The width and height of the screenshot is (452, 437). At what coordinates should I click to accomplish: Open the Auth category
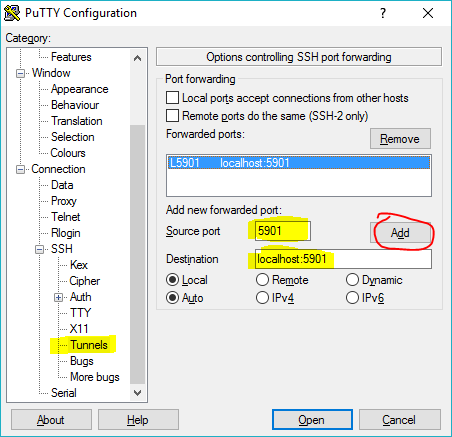click(80, 297)
